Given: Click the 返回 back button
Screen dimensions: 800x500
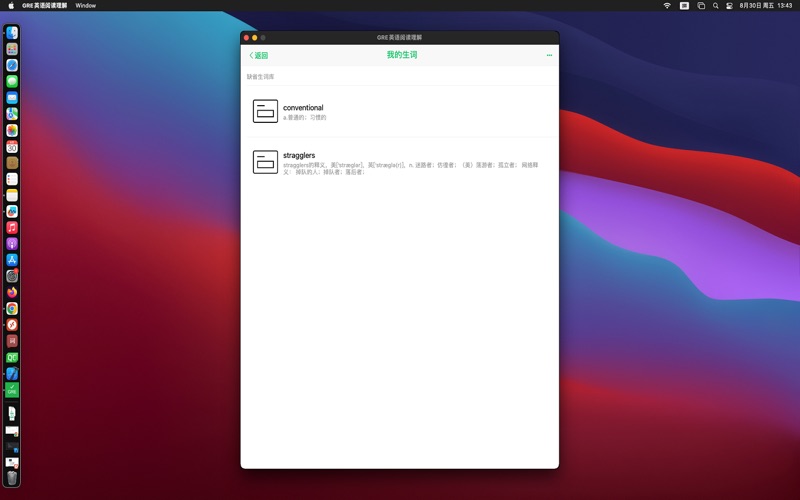Looking at the screenshot, I should (x=259, y=56).
